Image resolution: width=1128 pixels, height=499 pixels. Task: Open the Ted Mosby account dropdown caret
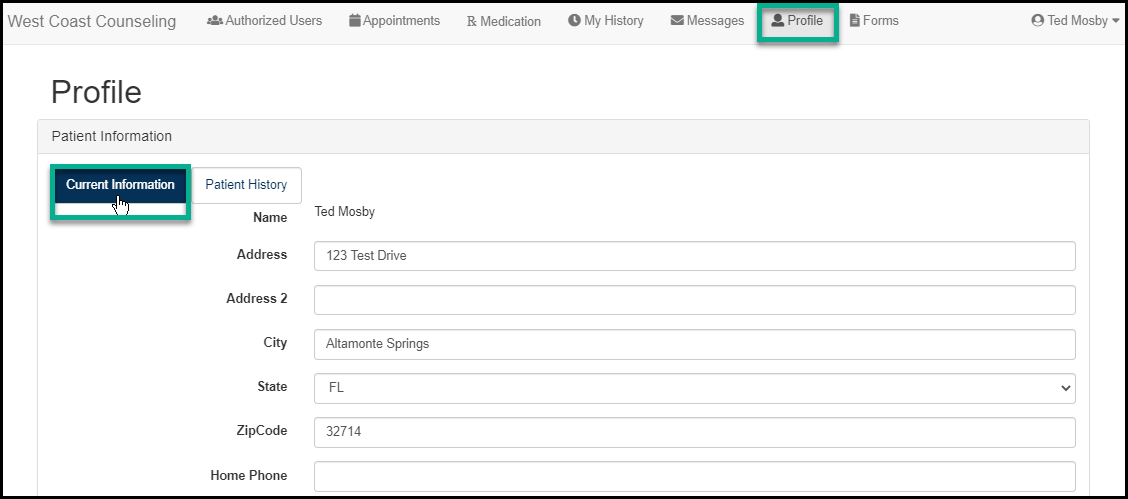point(1115,21)
